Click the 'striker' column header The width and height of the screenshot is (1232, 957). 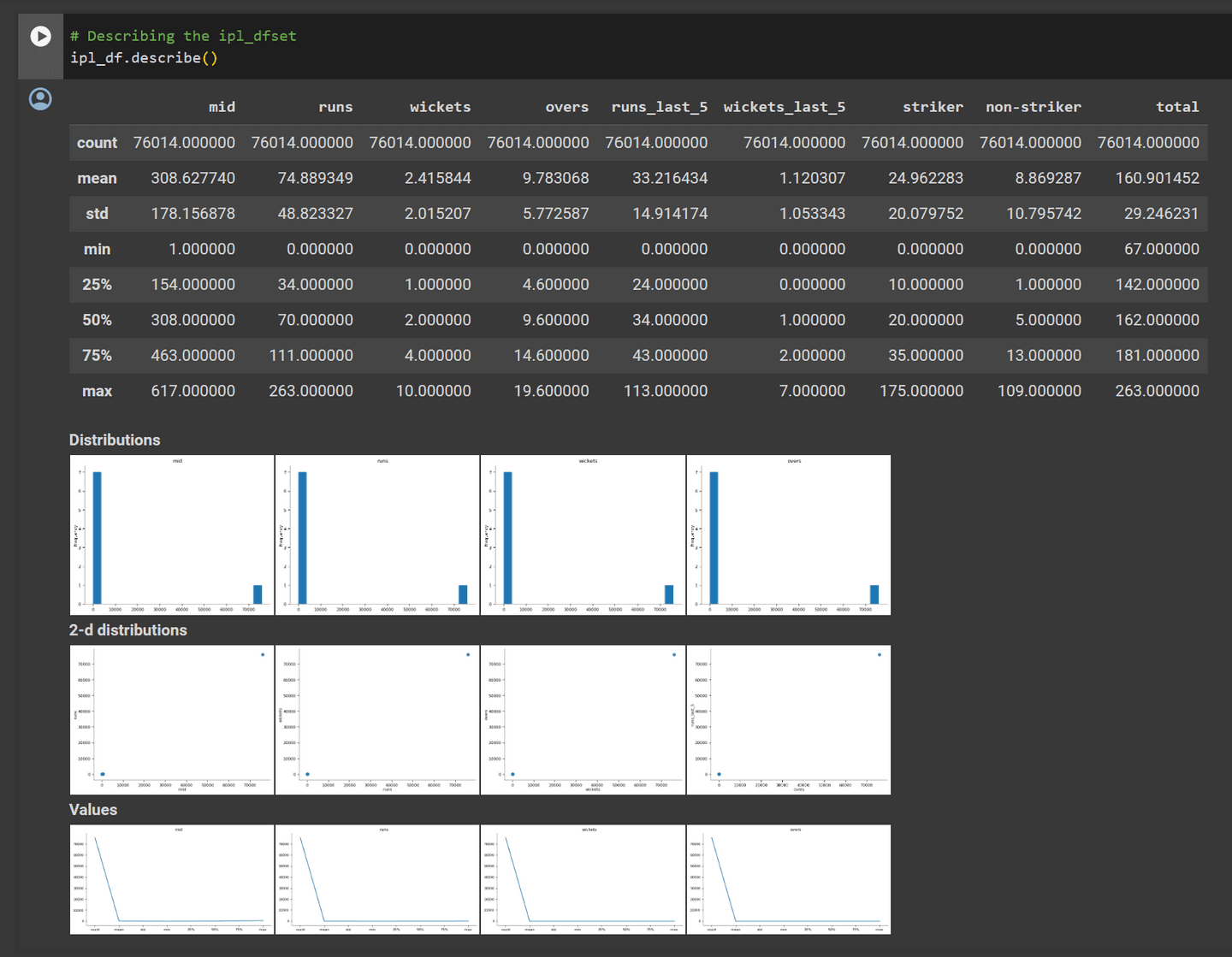coord(933,107)
